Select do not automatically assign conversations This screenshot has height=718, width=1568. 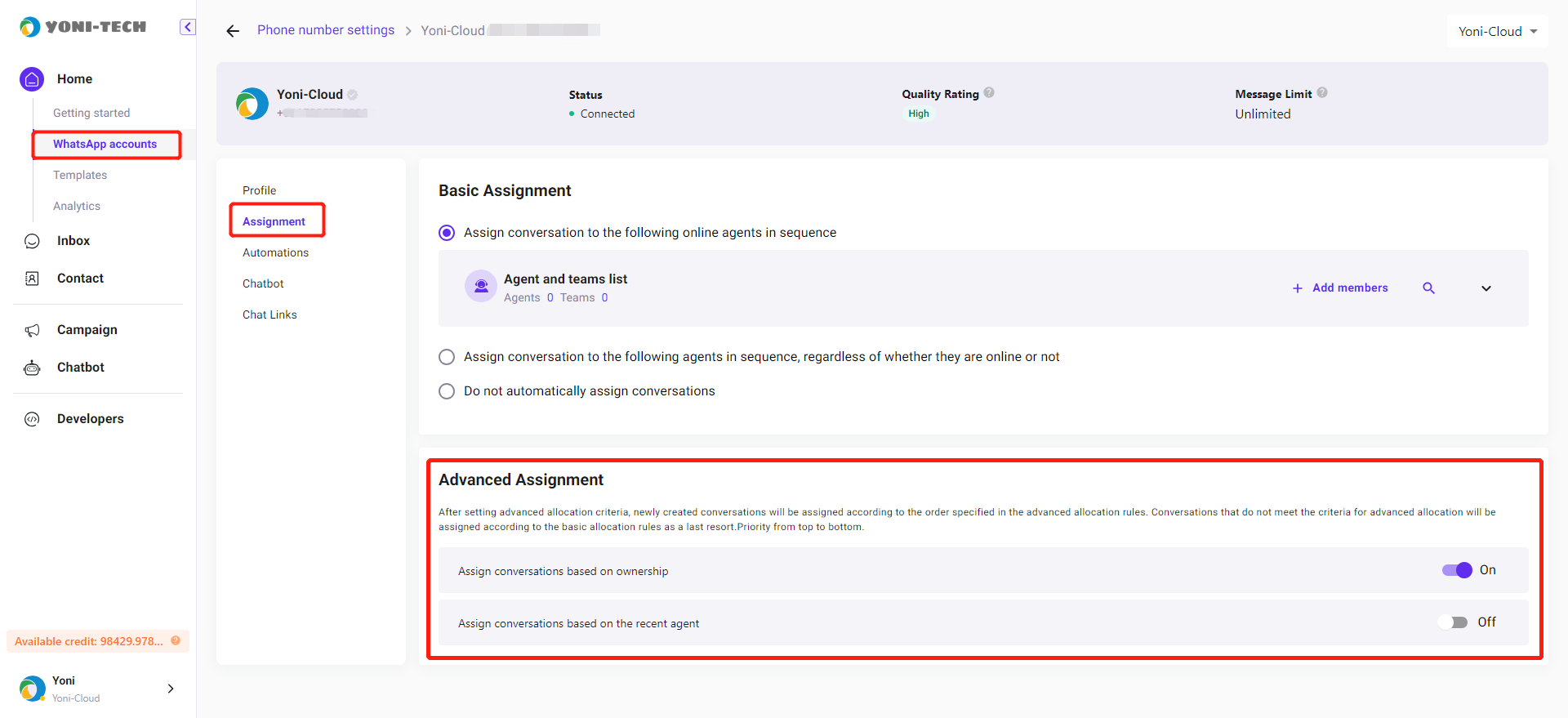(x=447, y=391)
